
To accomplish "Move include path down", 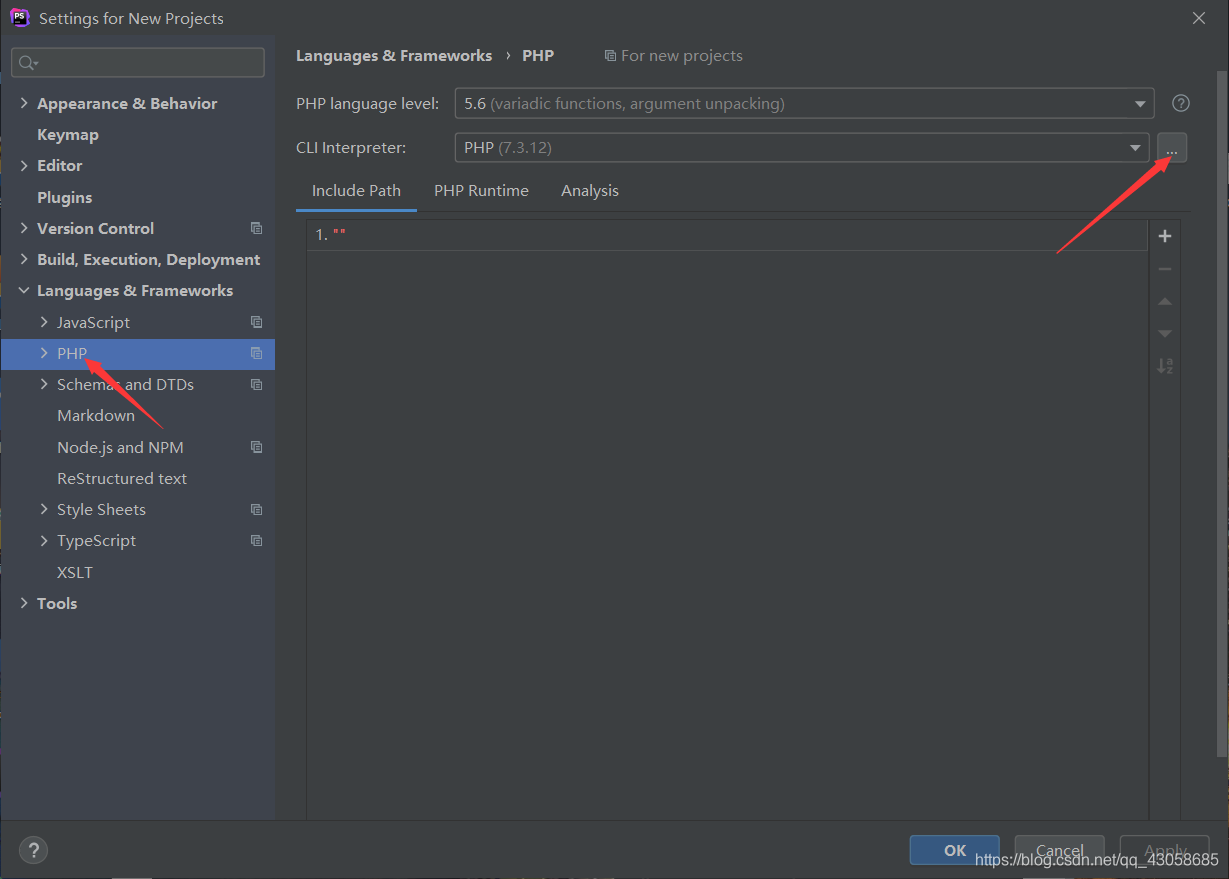I will point(1164,333).
